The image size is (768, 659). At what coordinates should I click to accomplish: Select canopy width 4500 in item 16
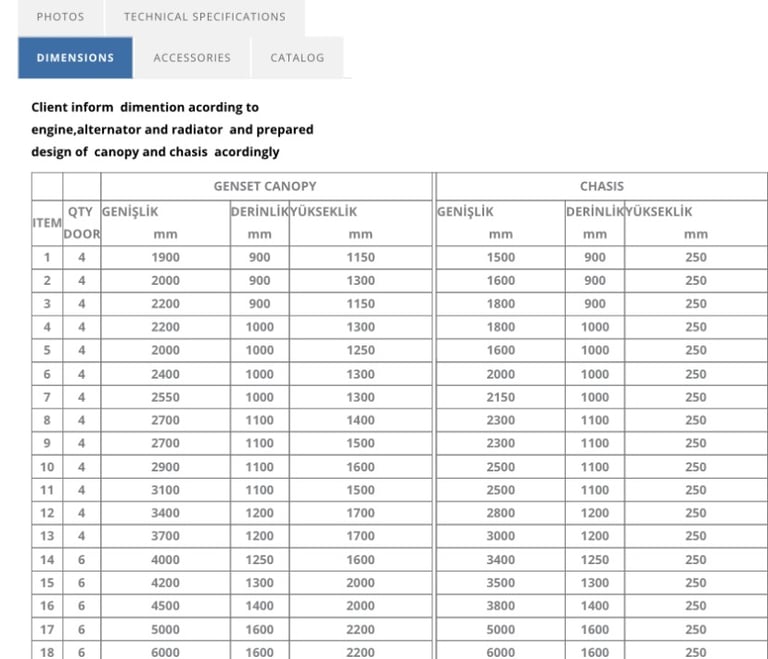(166, 606)
